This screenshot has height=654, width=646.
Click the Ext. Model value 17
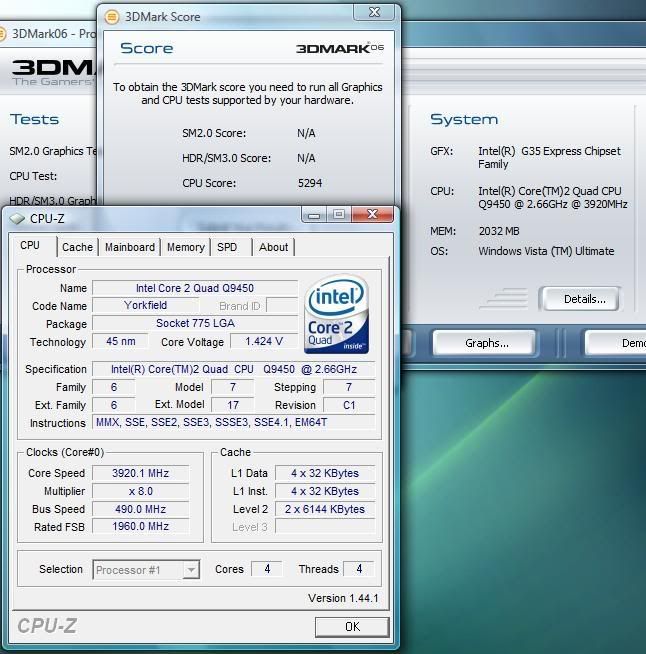pos(233,405)
